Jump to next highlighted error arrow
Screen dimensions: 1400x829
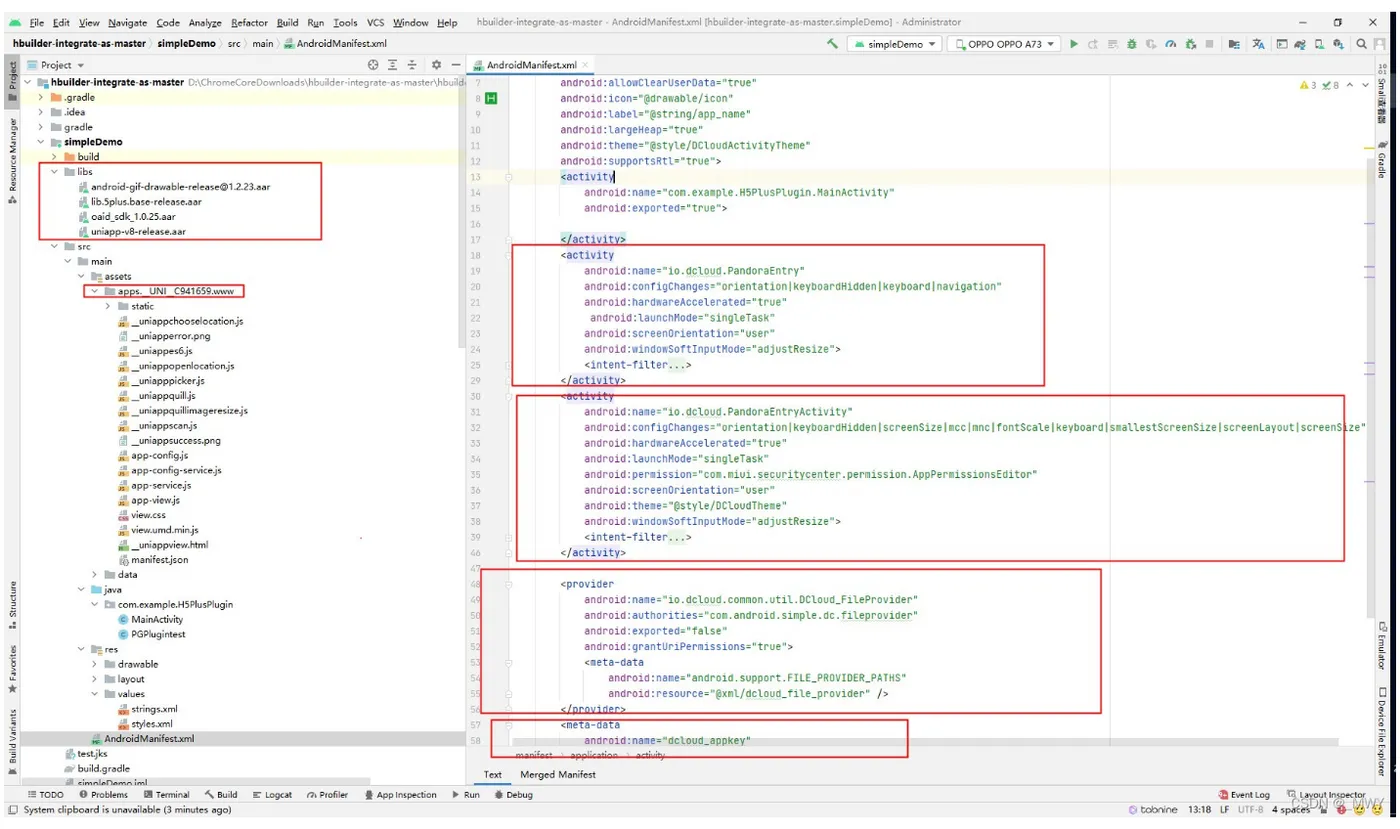1367,85
